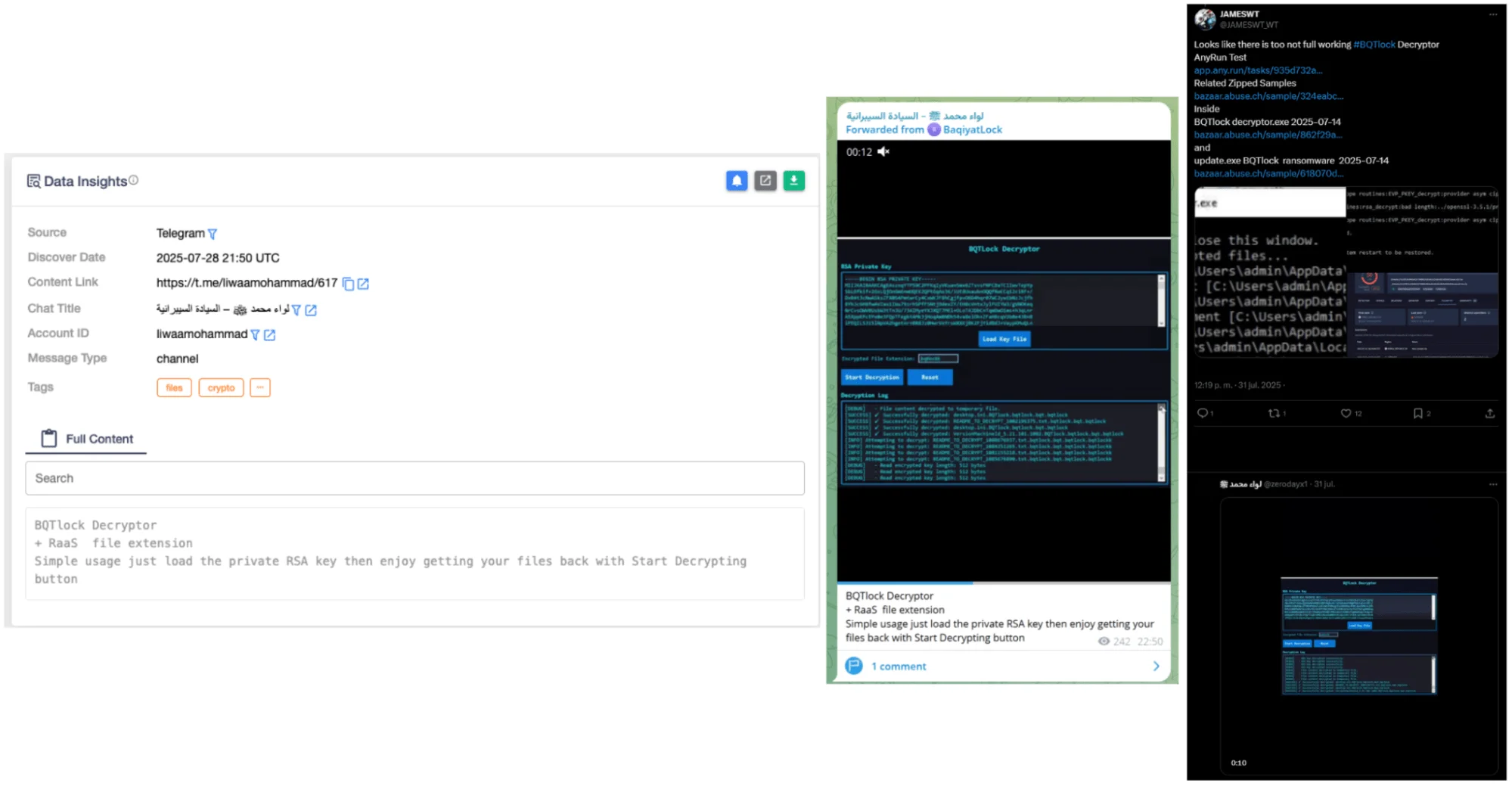Expand more tags with the ellipsis button
This screenshot has height=786, width=1512.
260,387
